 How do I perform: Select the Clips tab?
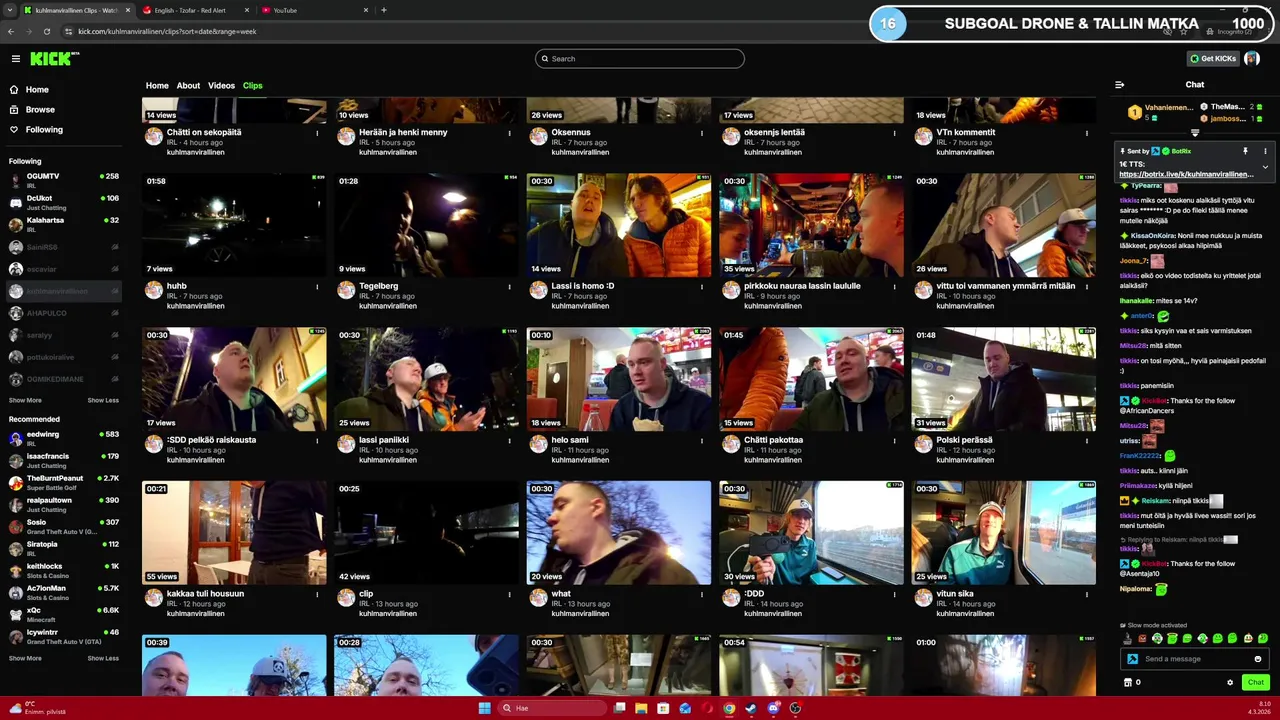252,86
